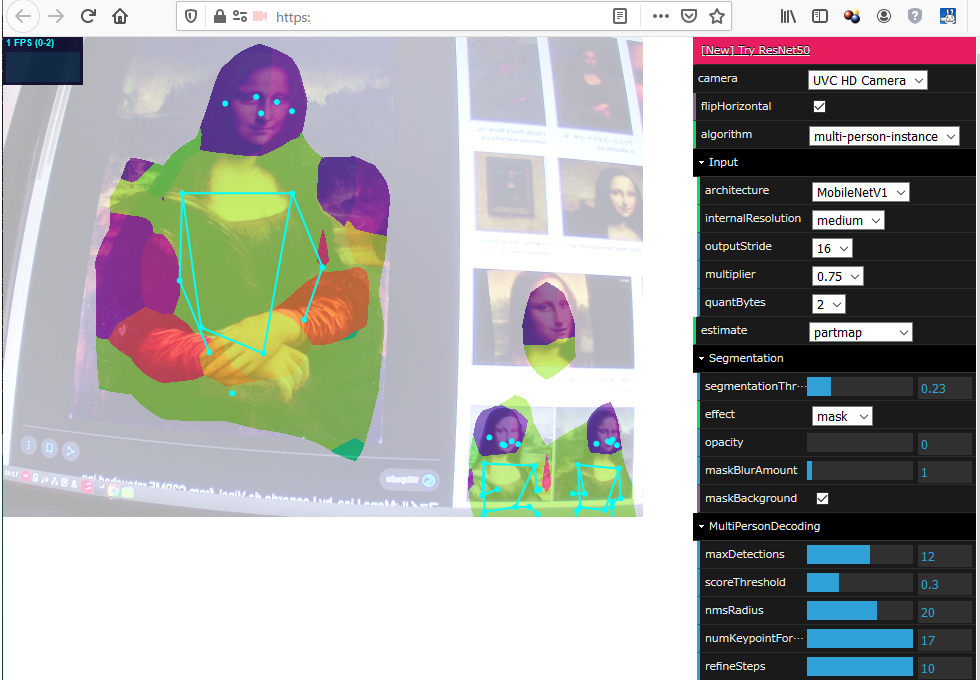
Task: Click the segmentationThreshold value 0.23 field
Action: (944, 388)
